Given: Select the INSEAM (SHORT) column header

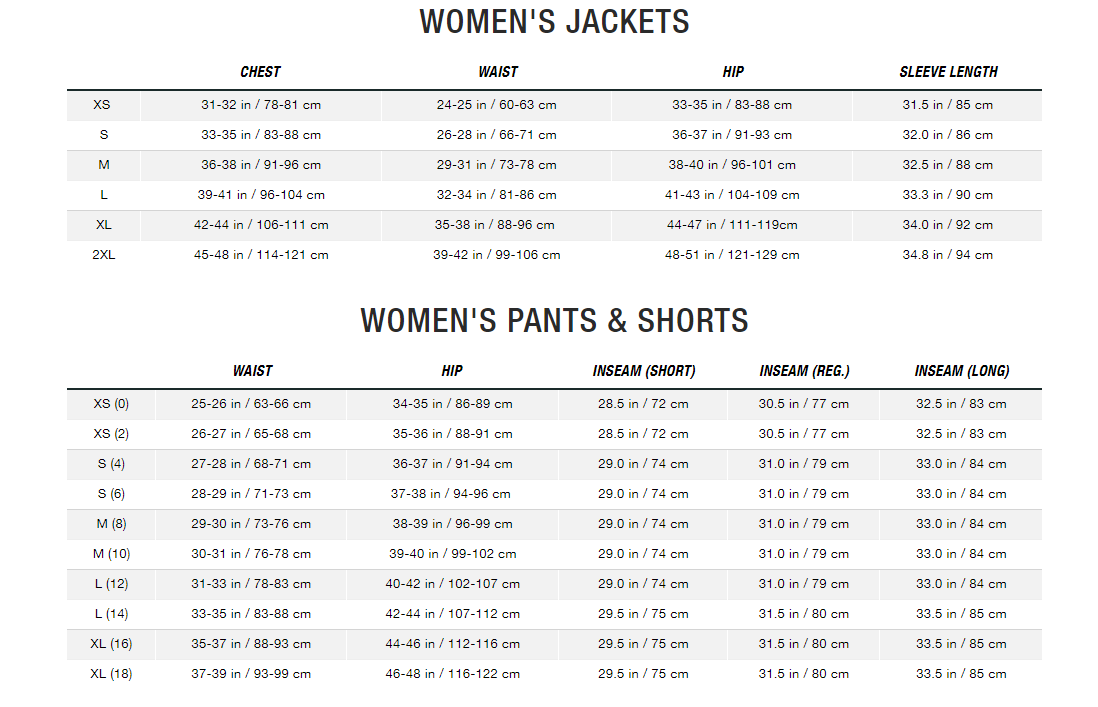Looking at the screenshot, I should pyautogui.click(x=644, y=371).
